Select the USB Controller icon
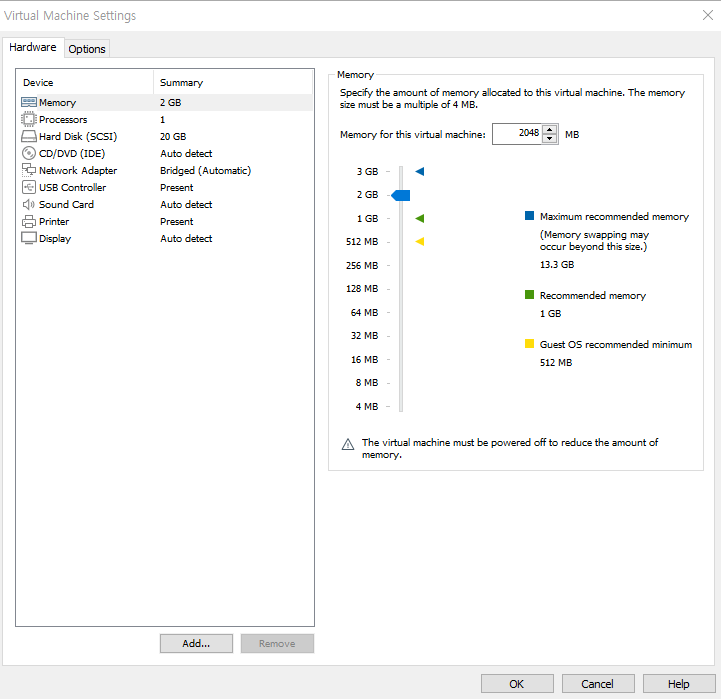Viewport: 721px width, 699px height. 29,187
